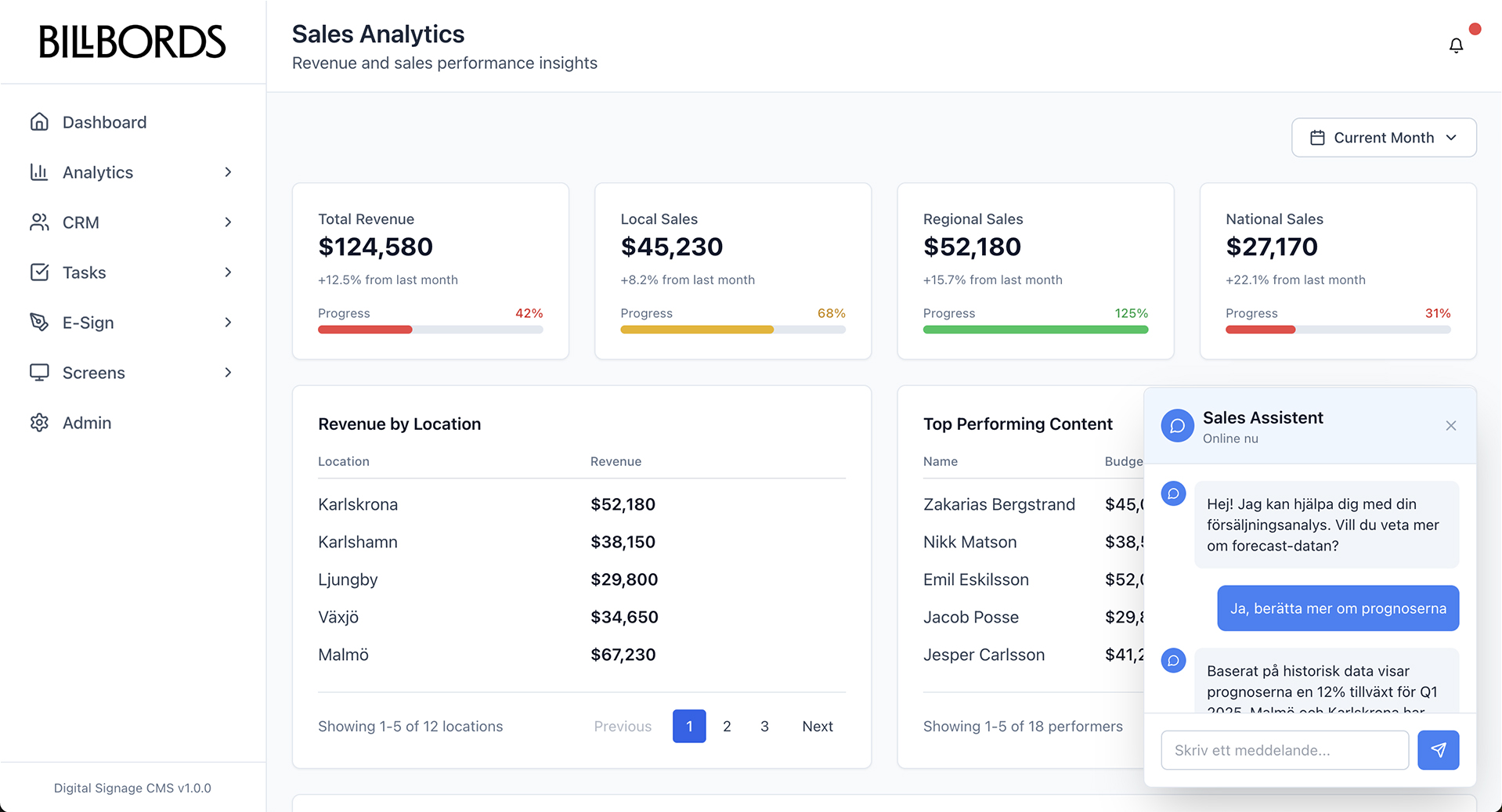The width and height of the screenshot is (1502, 812).
Task: Select page 3 of Revenue by Location
Action: 764,726
